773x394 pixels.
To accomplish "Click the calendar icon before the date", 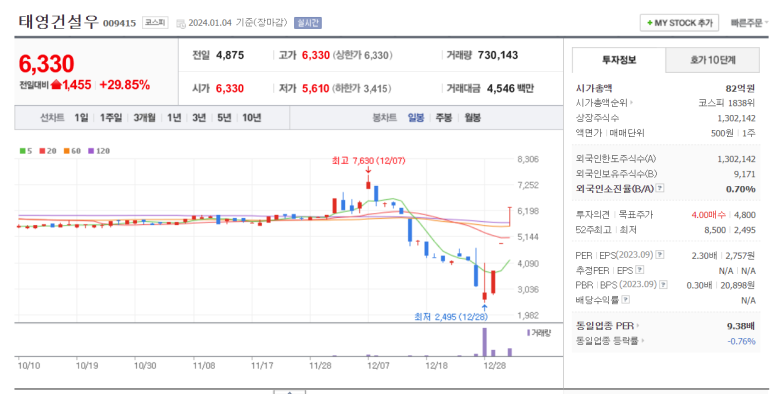I will tap(181, 23).
